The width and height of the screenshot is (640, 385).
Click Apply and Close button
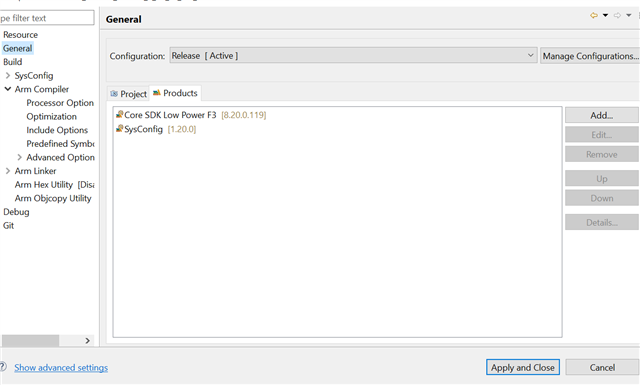(x=522, y=367)
